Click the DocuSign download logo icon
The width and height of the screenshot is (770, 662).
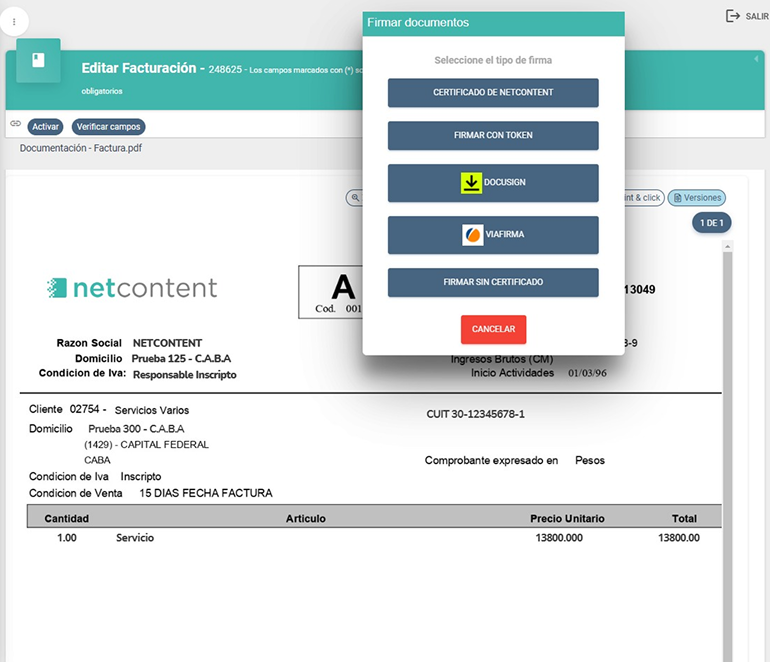[472, 183]
